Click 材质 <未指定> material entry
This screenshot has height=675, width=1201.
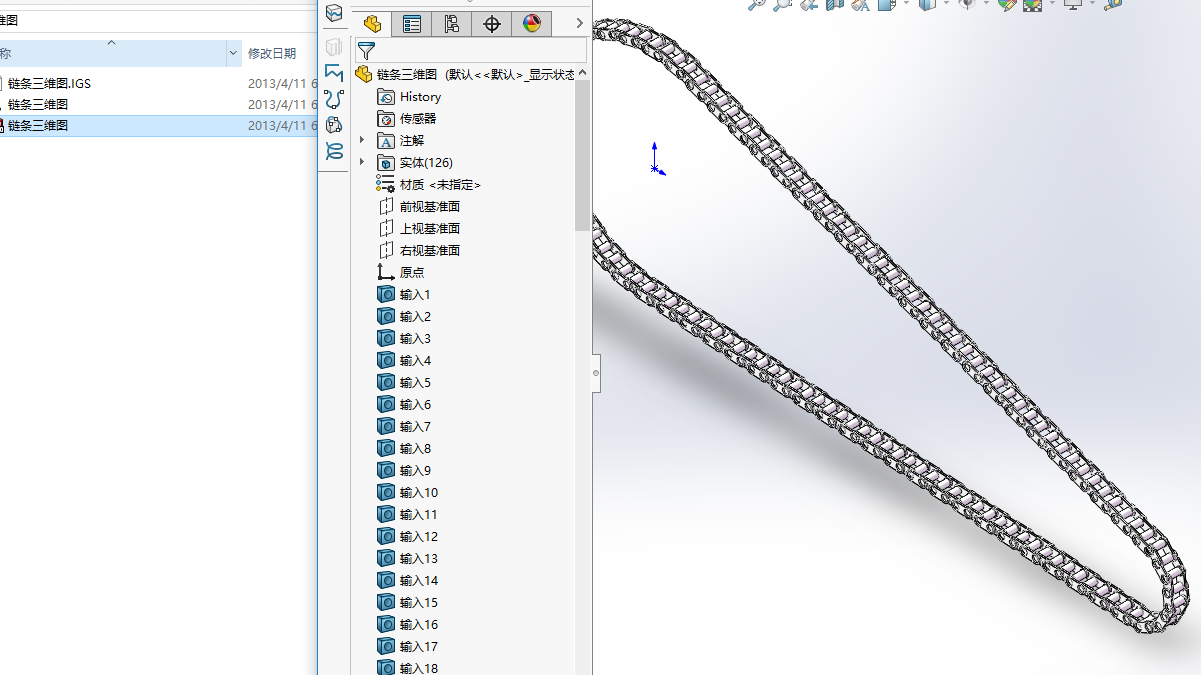pyautogui.click(x=429, y=185)
